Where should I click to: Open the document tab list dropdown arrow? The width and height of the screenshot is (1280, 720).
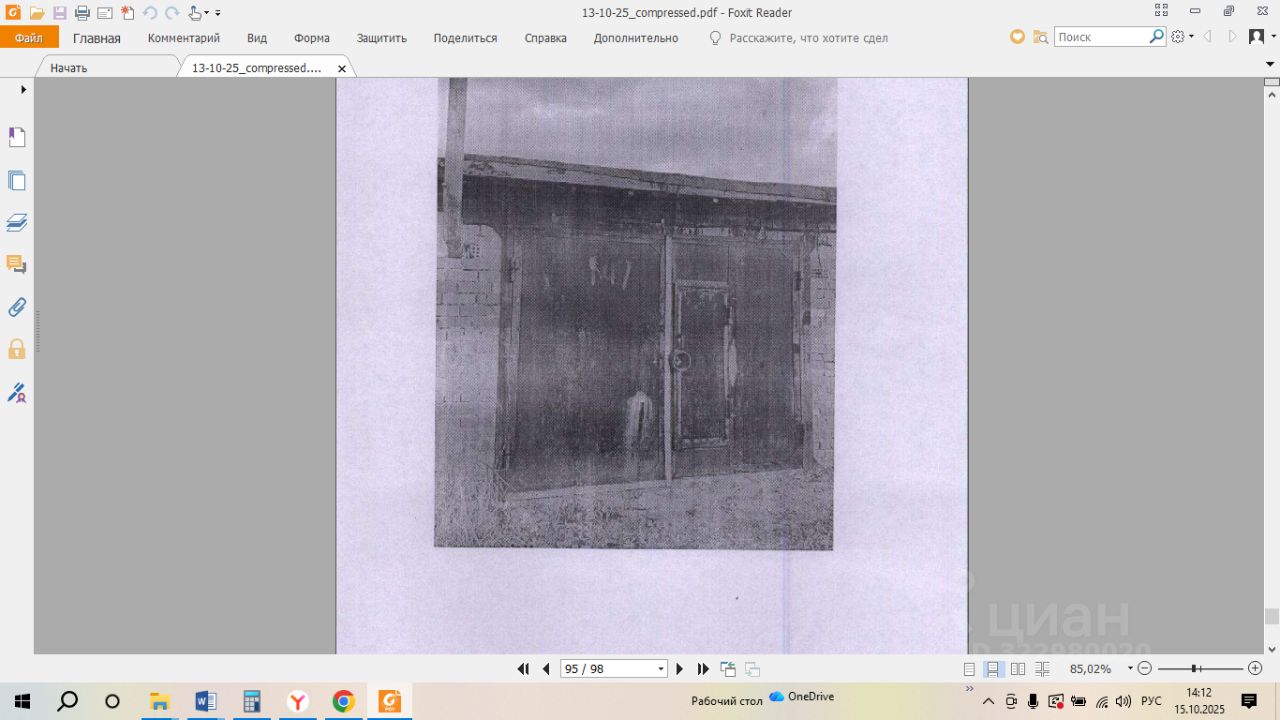1270,64
